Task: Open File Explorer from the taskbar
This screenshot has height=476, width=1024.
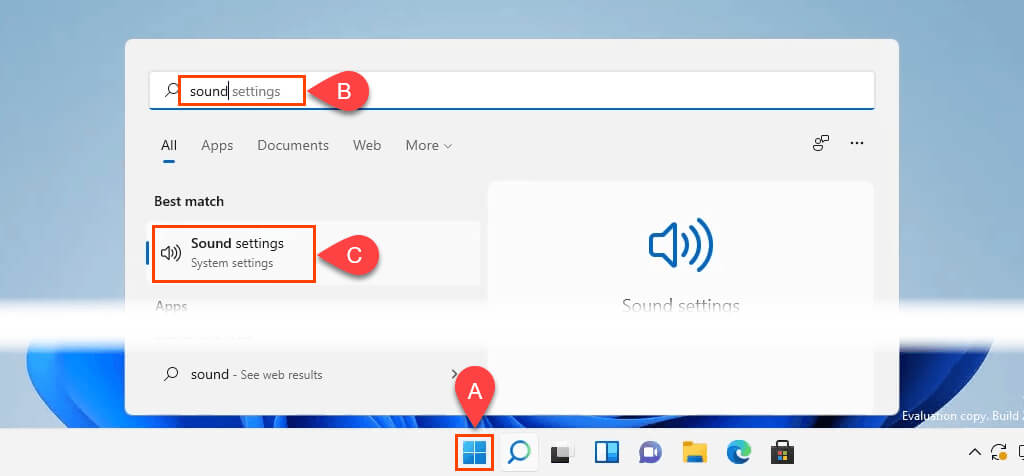Action: [695, 452]
